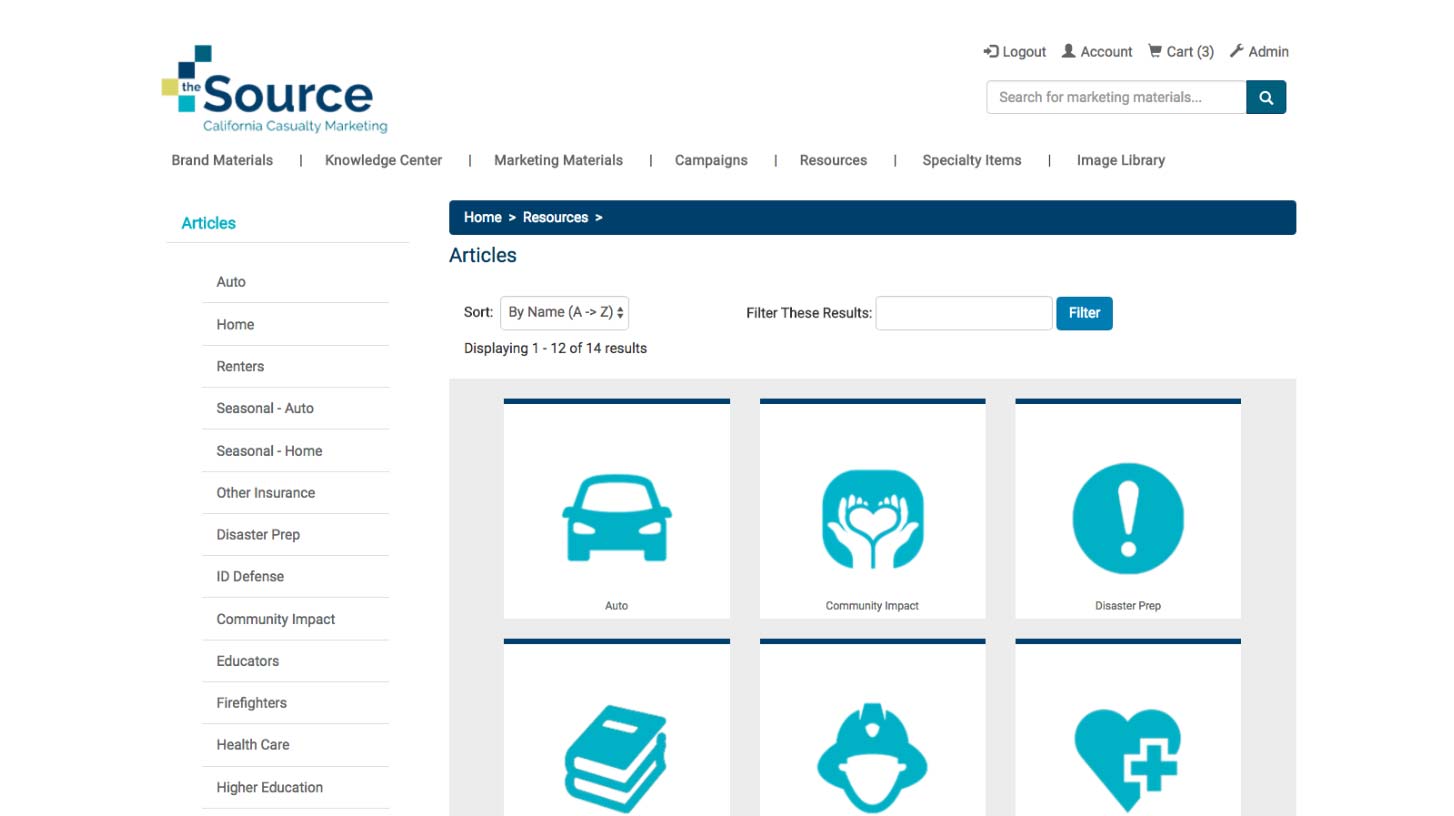Select Renters in the sidebar

240,366
